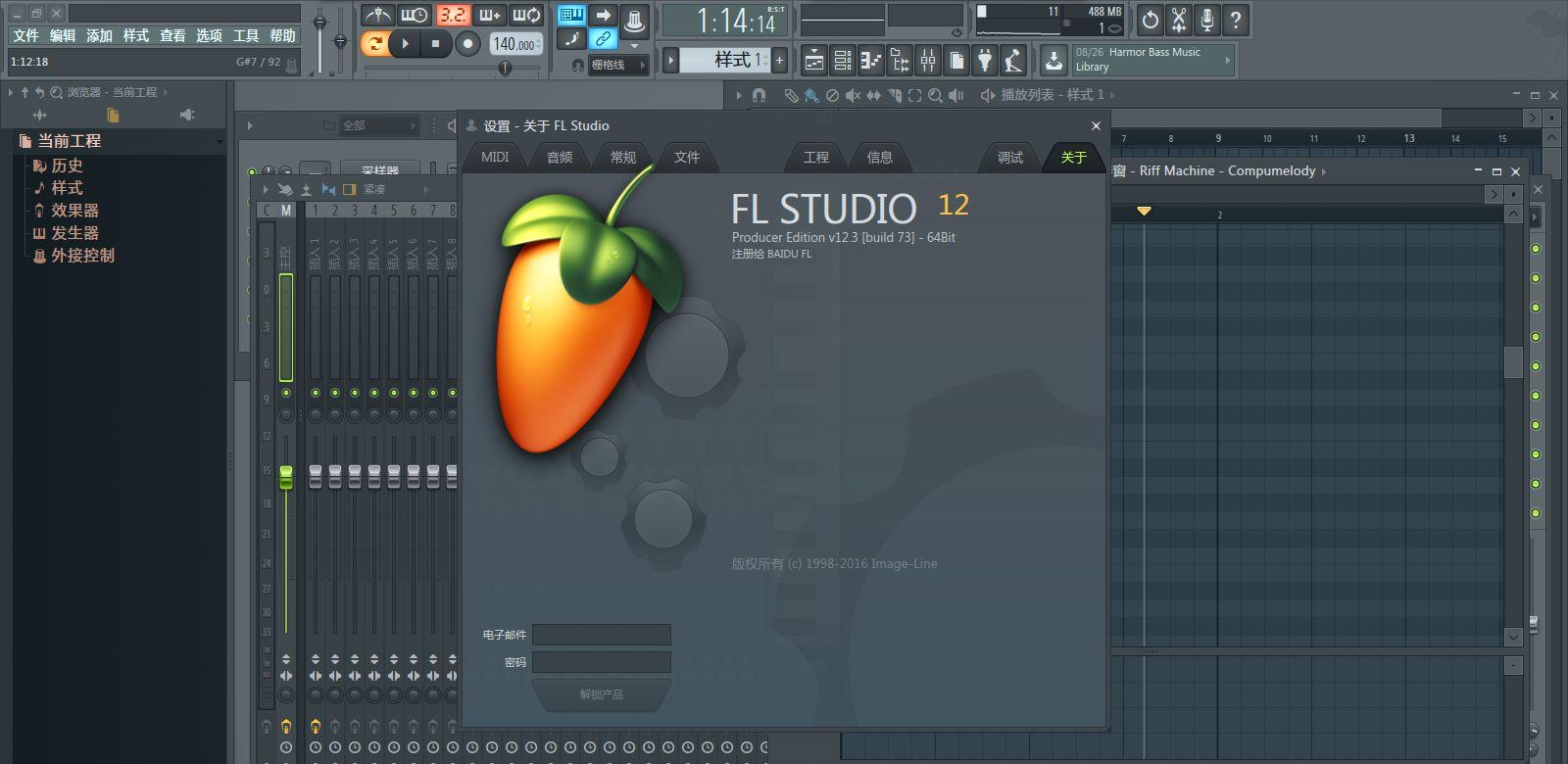Toggle the overdub/blend recording icon
This screenshot has height=764, width=1568.
click(489, 15)
